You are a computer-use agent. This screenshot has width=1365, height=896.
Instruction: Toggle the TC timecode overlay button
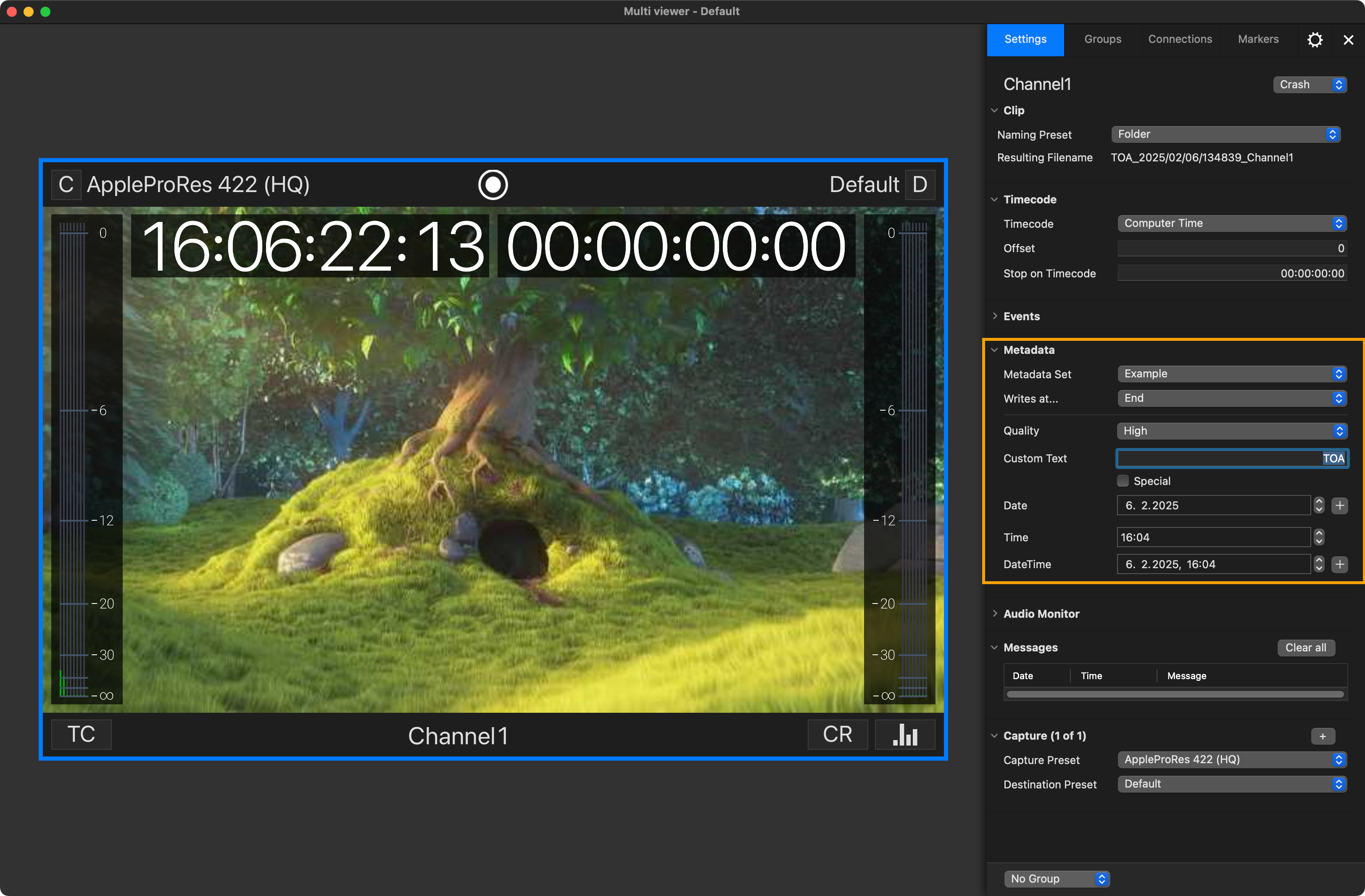coord(82,734)
